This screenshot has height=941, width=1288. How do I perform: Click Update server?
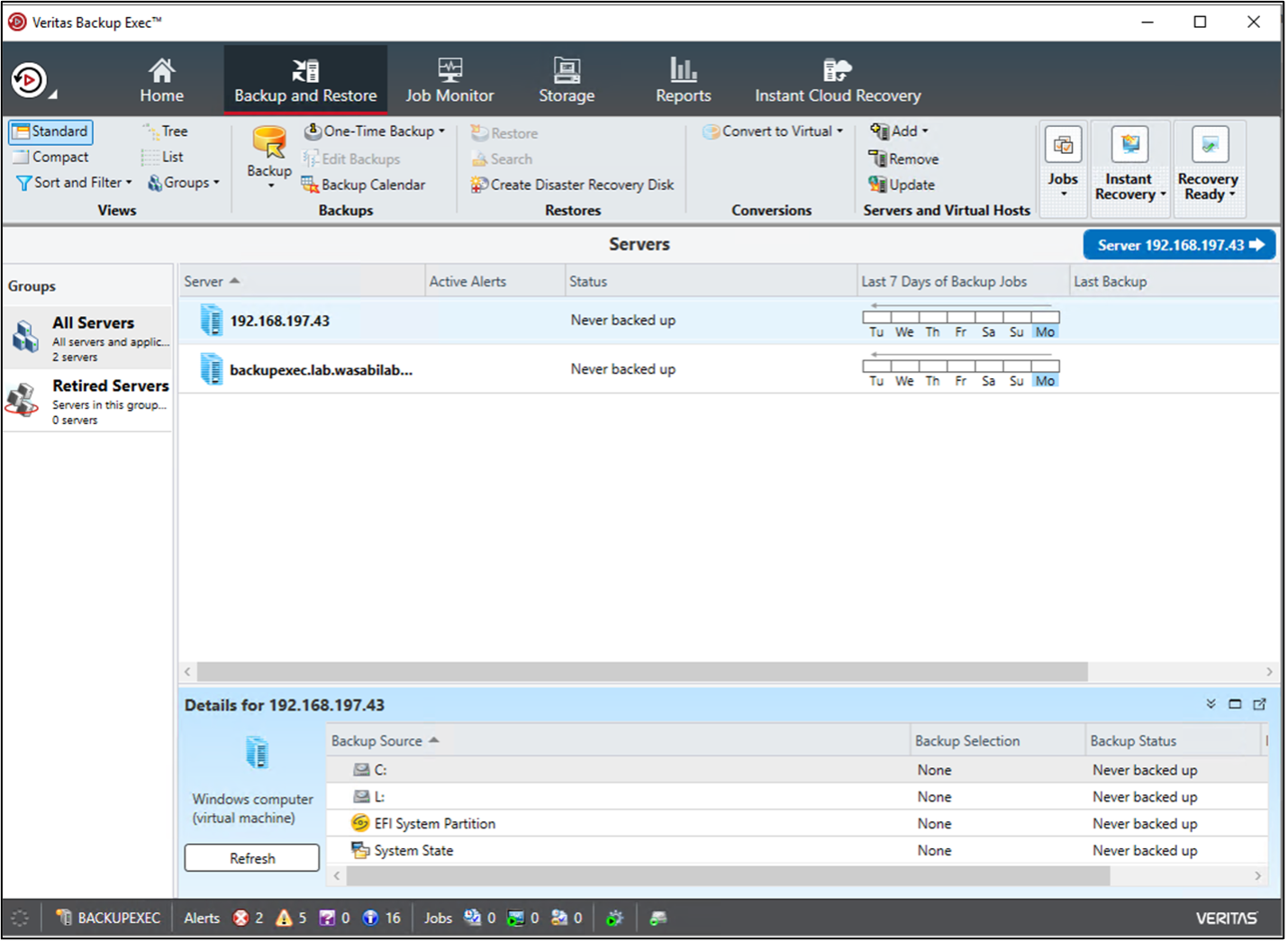pos(902,185)
